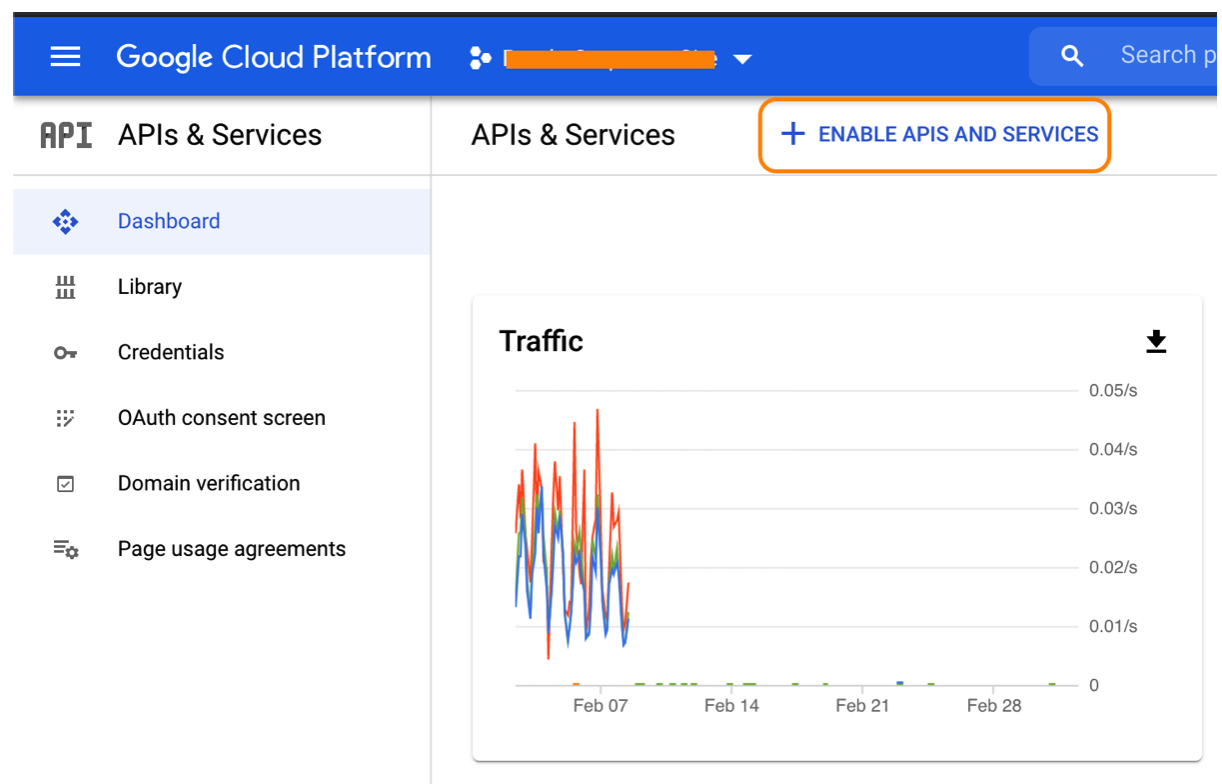Open the Library section
The image size is (1222, 784).
click(x=149, y=287)
